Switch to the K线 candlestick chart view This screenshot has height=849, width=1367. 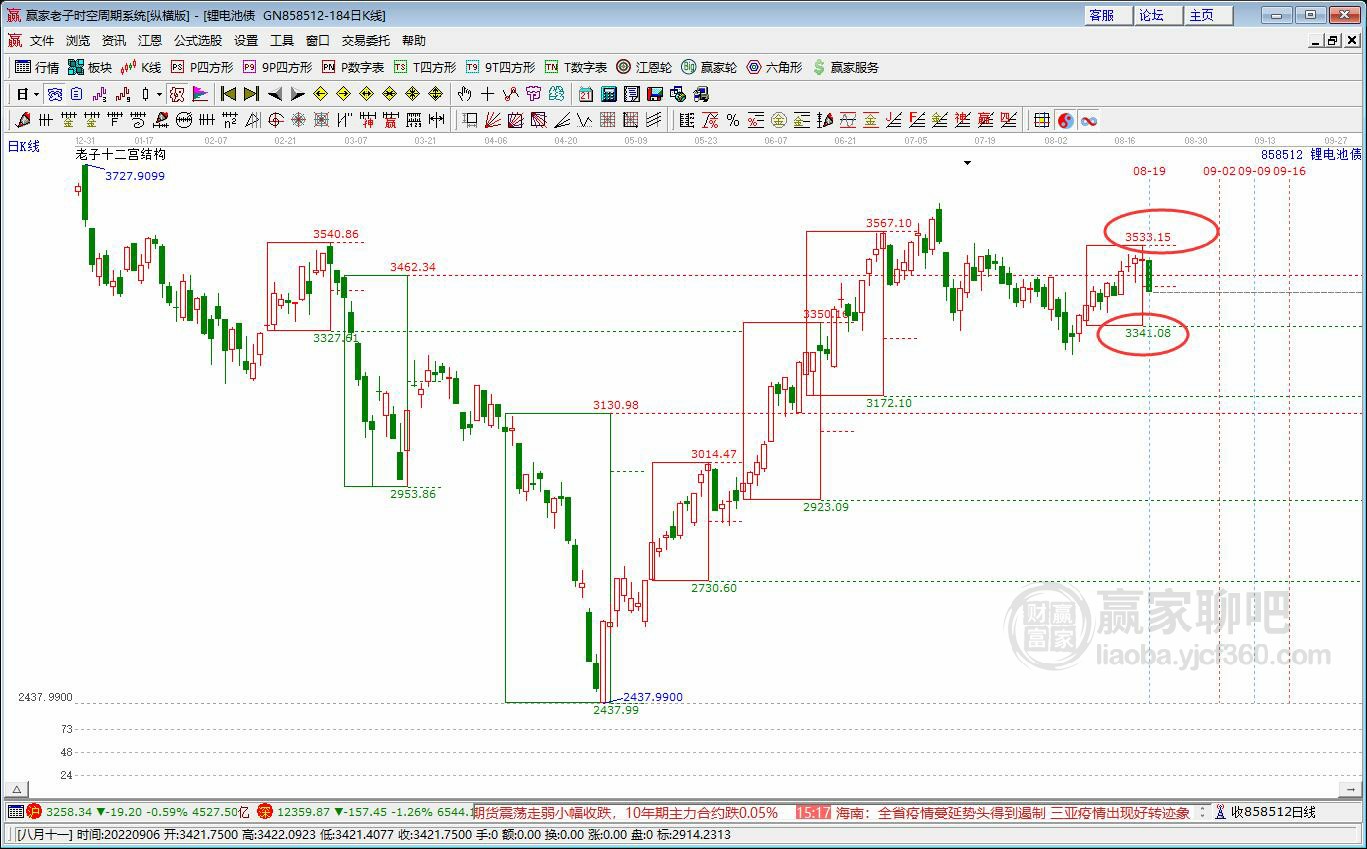(x=141, y=67)
